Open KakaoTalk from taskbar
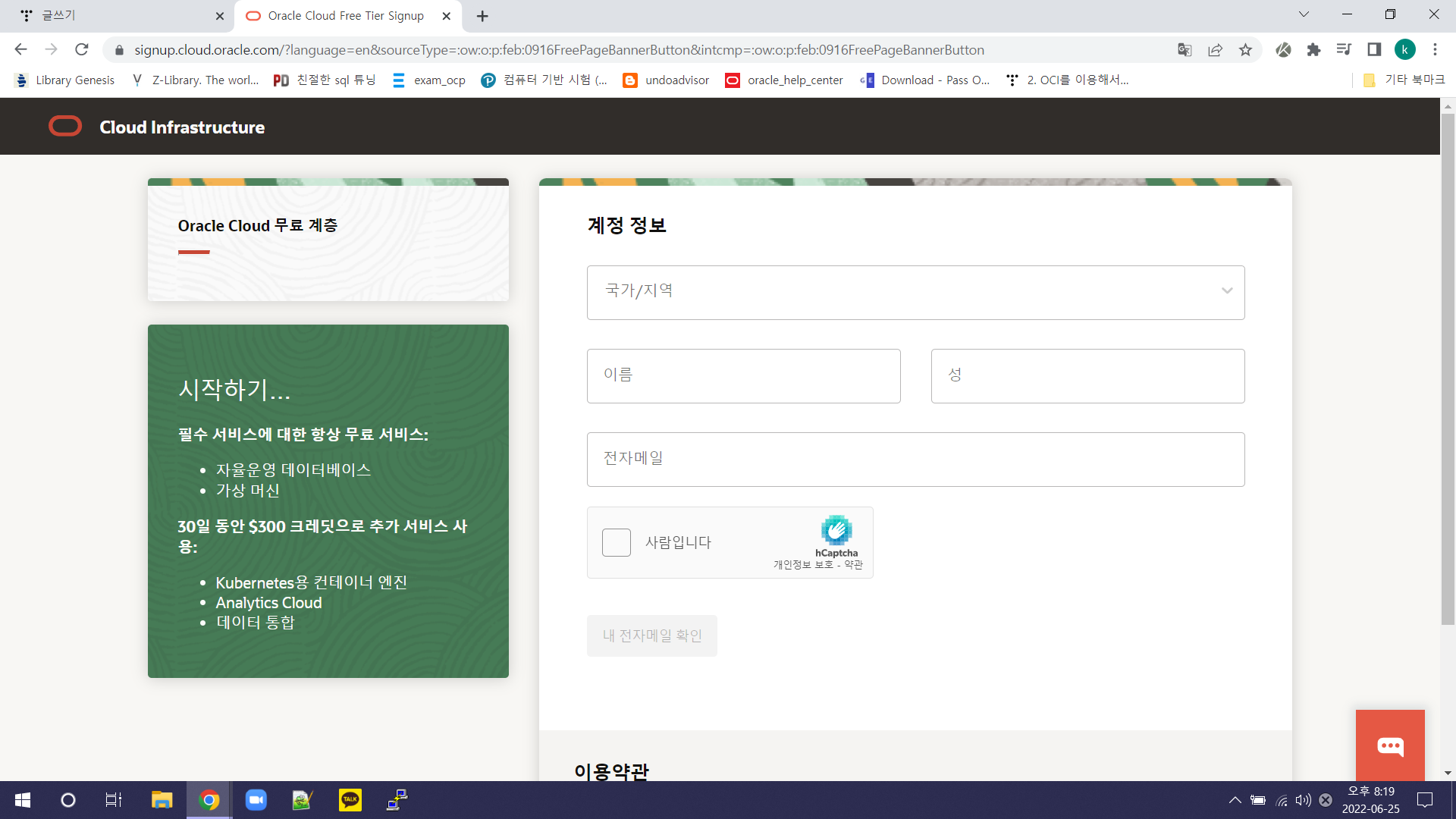This screenshot has width=1456, height=819. (350, 799)
